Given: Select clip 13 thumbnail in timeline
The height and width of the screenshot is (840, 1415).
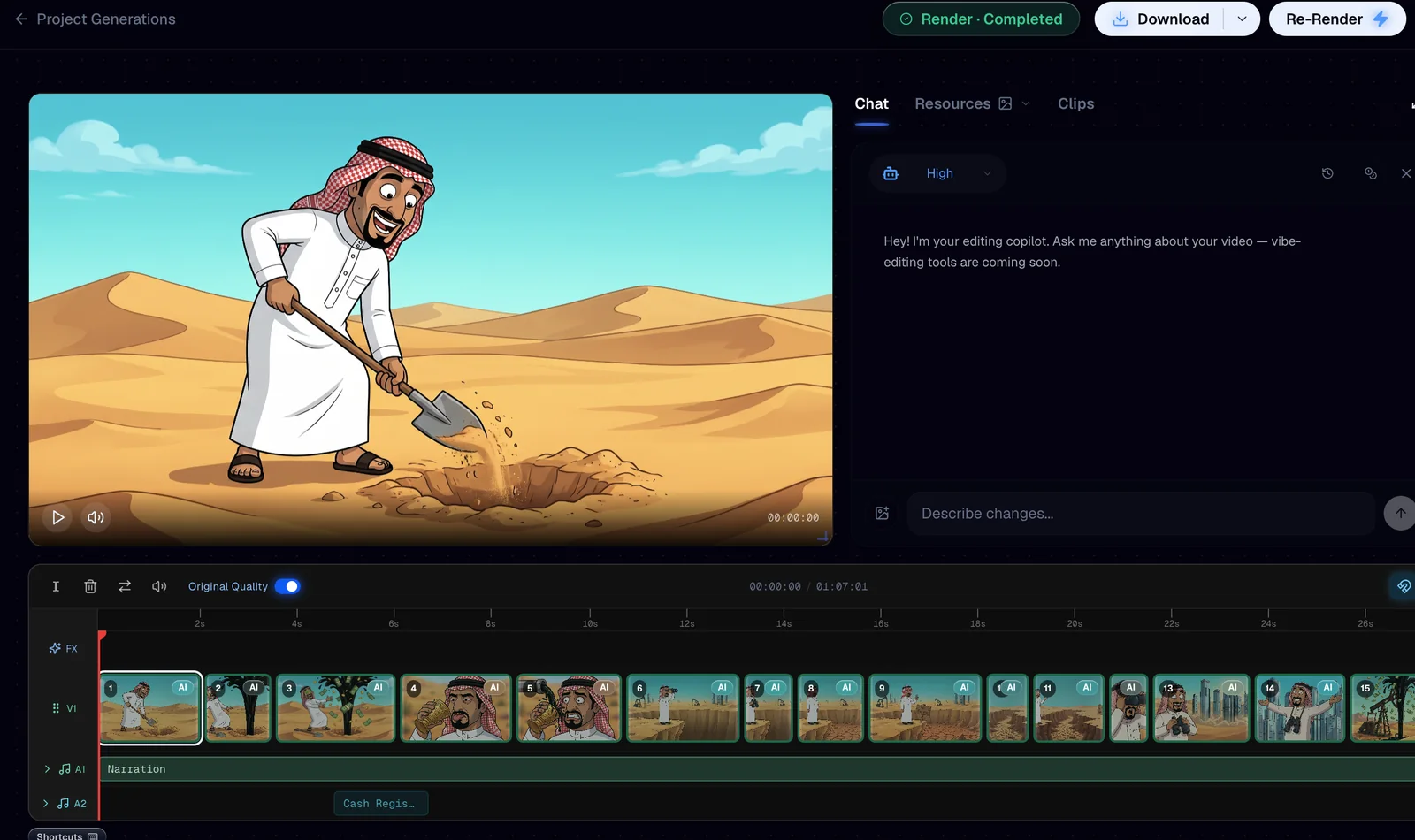Looking at the screenshot, I should 1201,709.
